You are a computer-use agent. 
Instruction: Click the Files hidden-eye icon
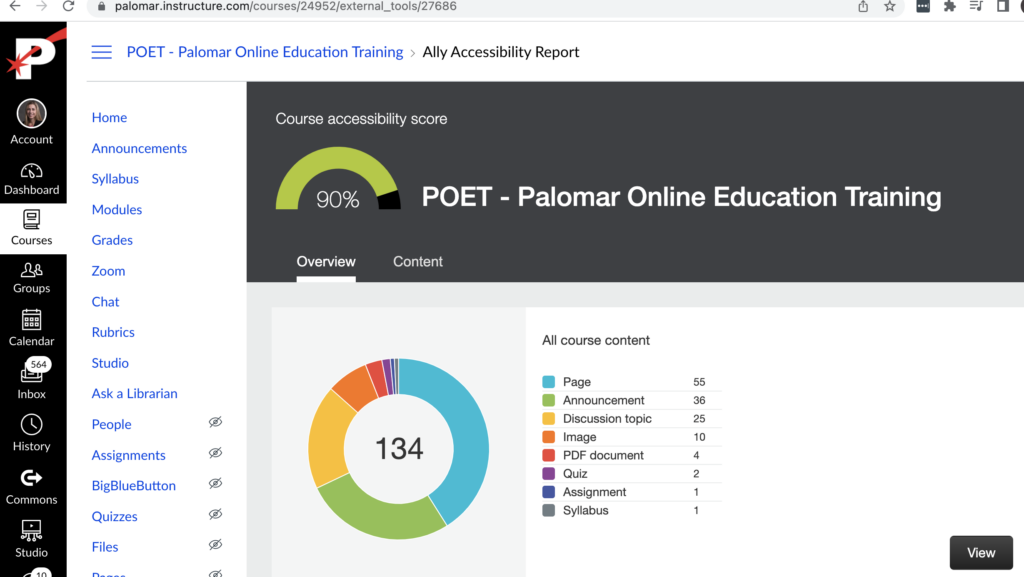[x=216, y=545]
